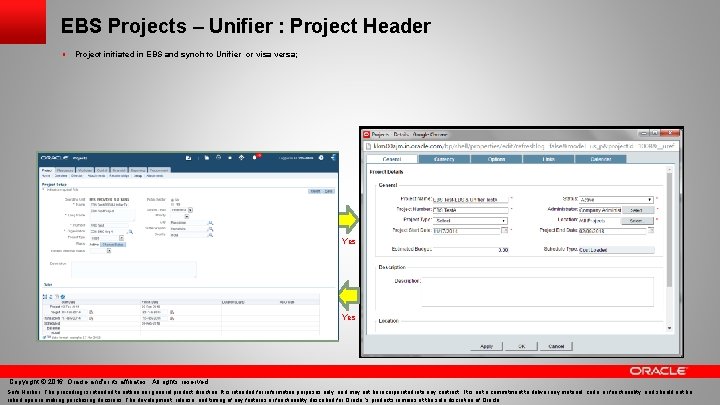This screenshot has height=405, width=720.
Task: Open the Target row finish date calendar icon
Action: pos(172,312)
